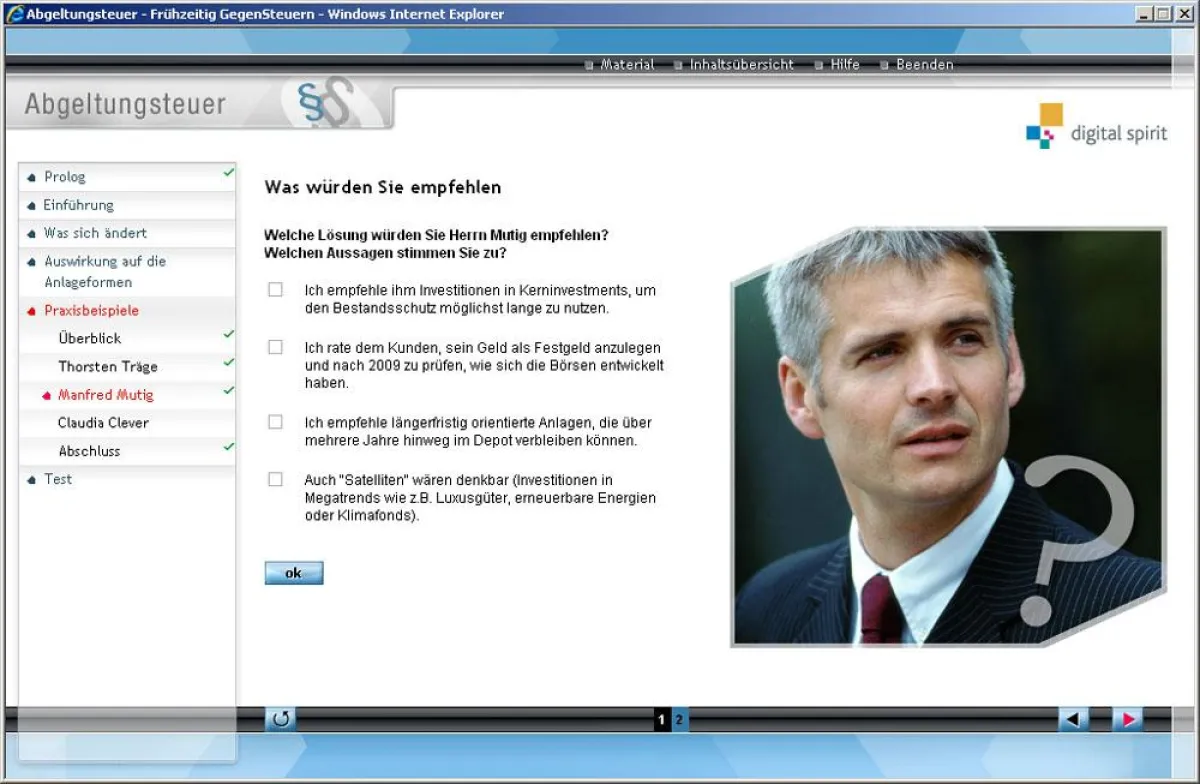
Task: Check the Kerninvestments recommendation checkbox
Action: pos(275,290)
